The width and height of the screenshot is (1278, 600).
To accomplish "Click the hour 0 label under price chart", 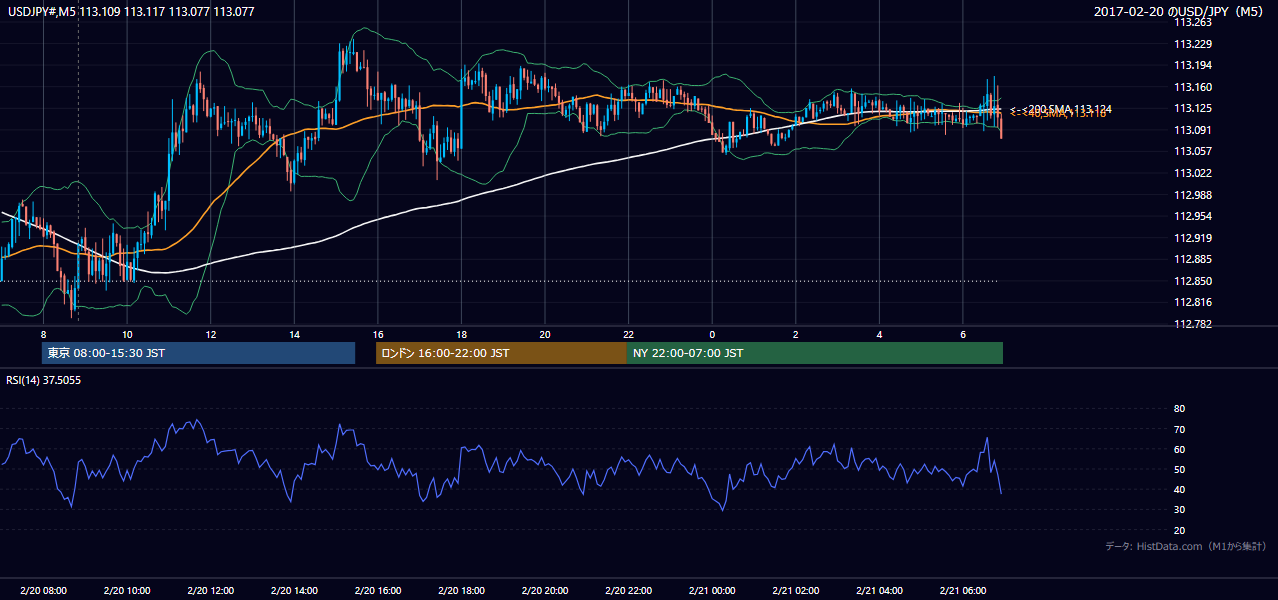I will click(x=712, y=334).
